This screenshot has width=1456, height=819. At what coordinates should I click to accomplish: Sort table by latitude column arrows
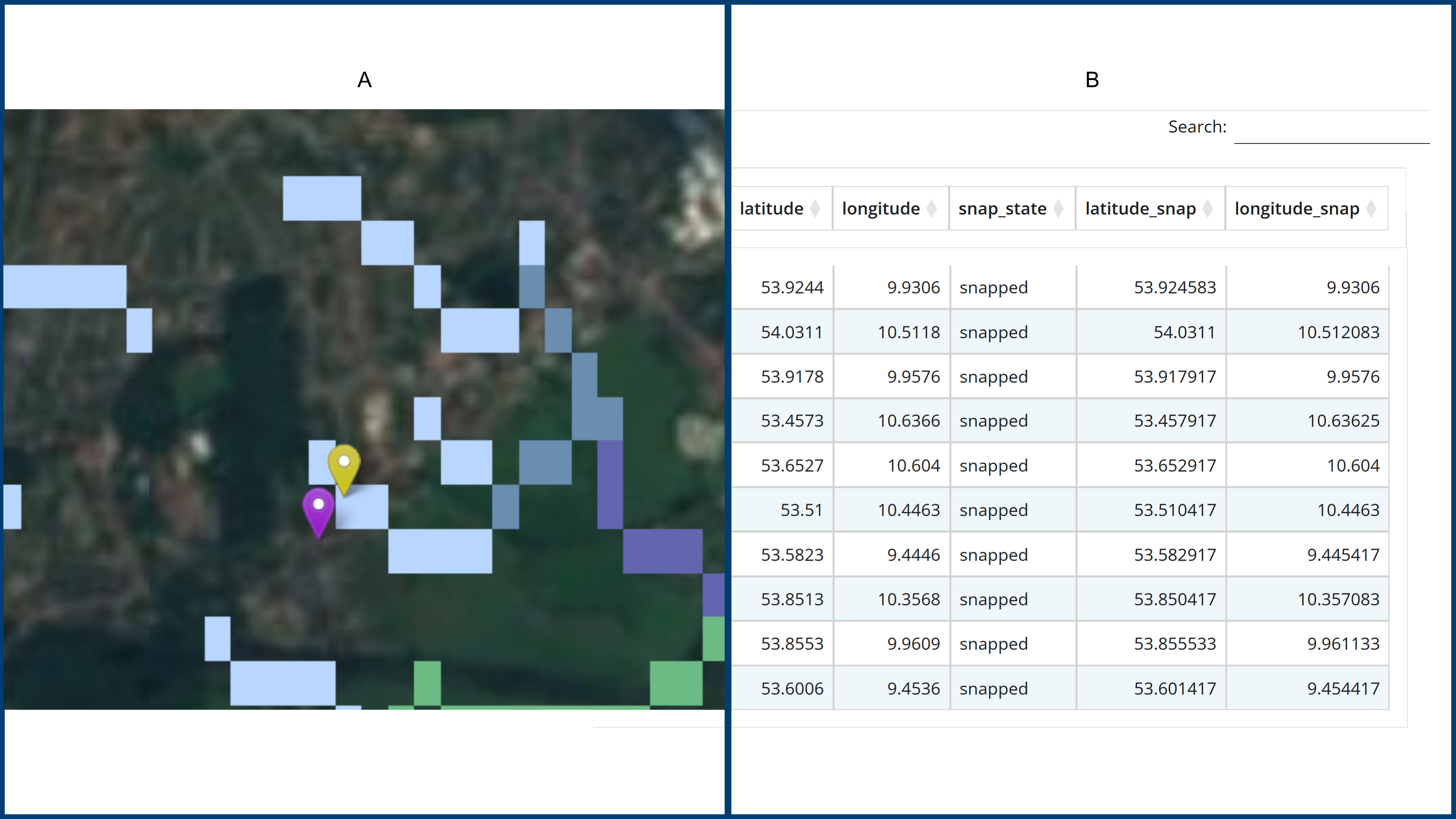point(815,209)
